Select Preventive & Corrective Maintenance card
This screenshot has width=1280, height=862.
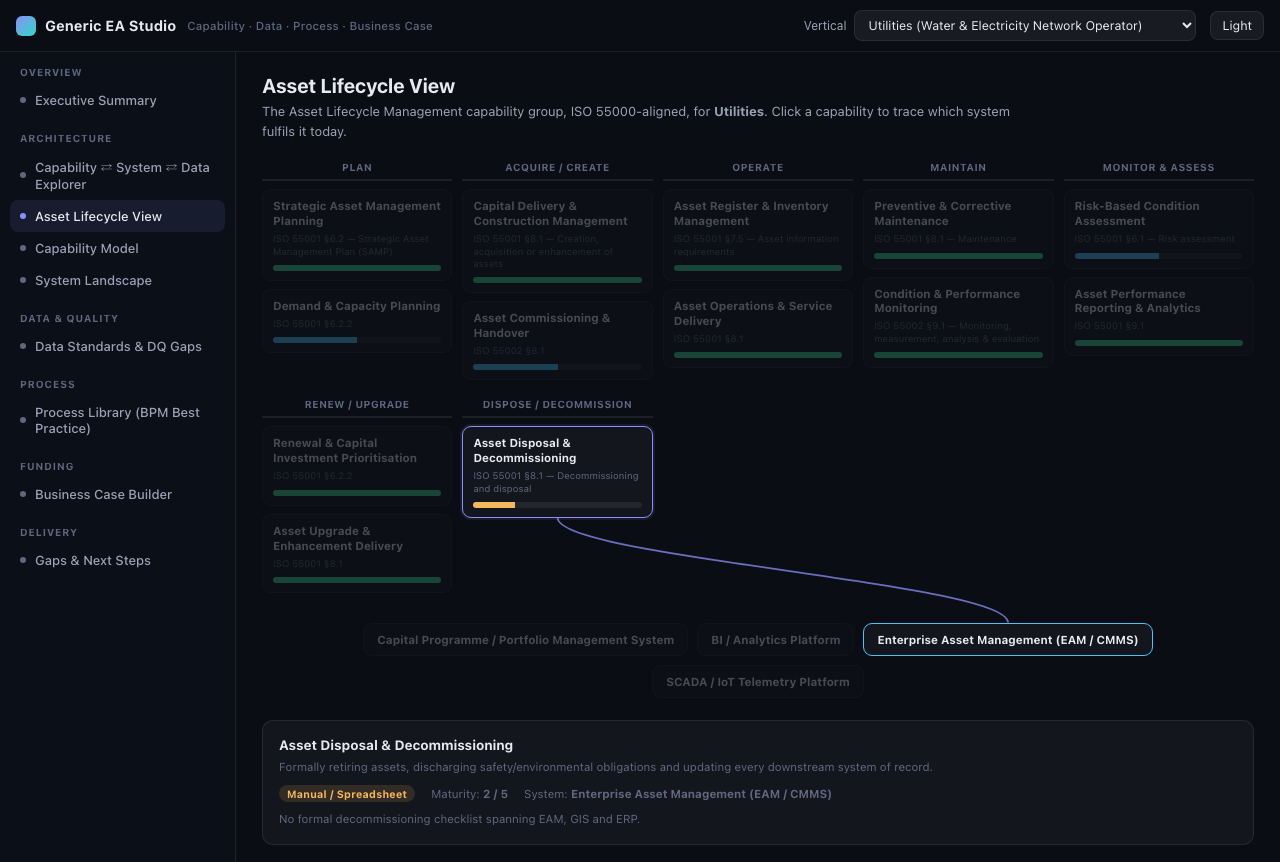[x=958, y=229]
